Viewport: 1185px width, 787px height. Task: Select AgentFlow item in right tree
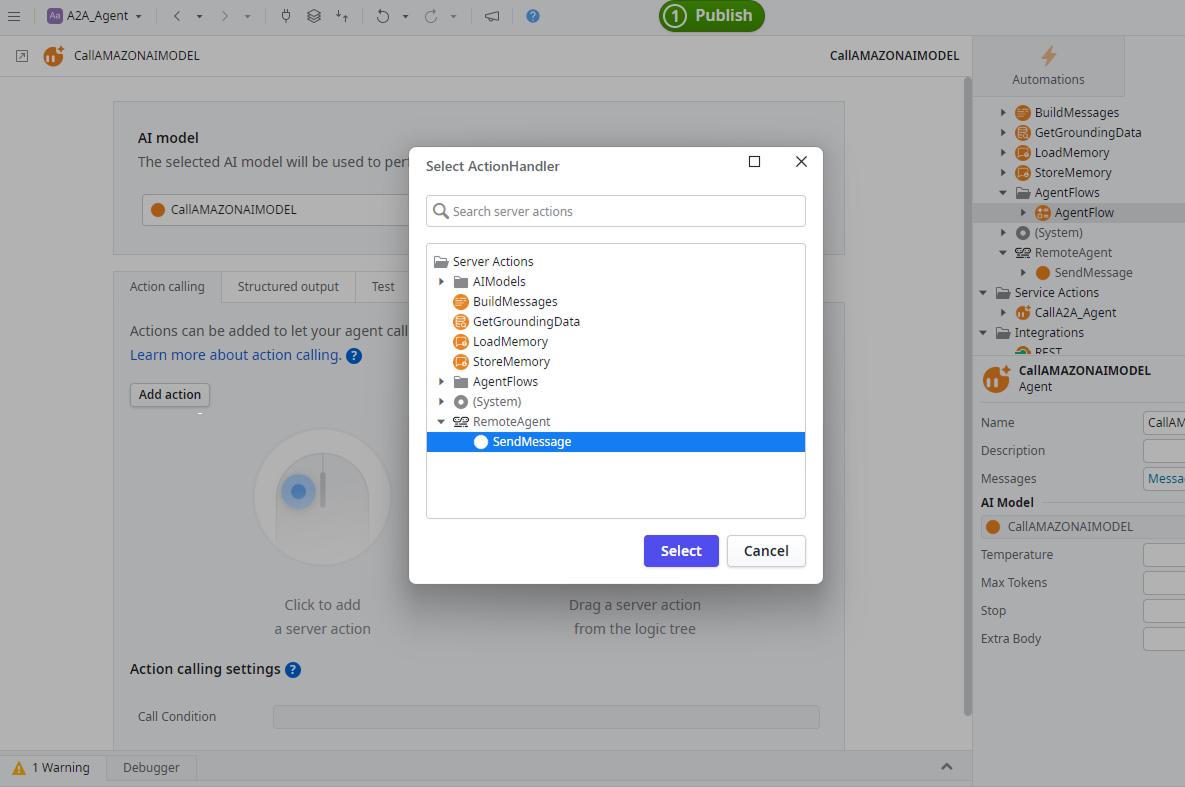(x=1084, y=212)
